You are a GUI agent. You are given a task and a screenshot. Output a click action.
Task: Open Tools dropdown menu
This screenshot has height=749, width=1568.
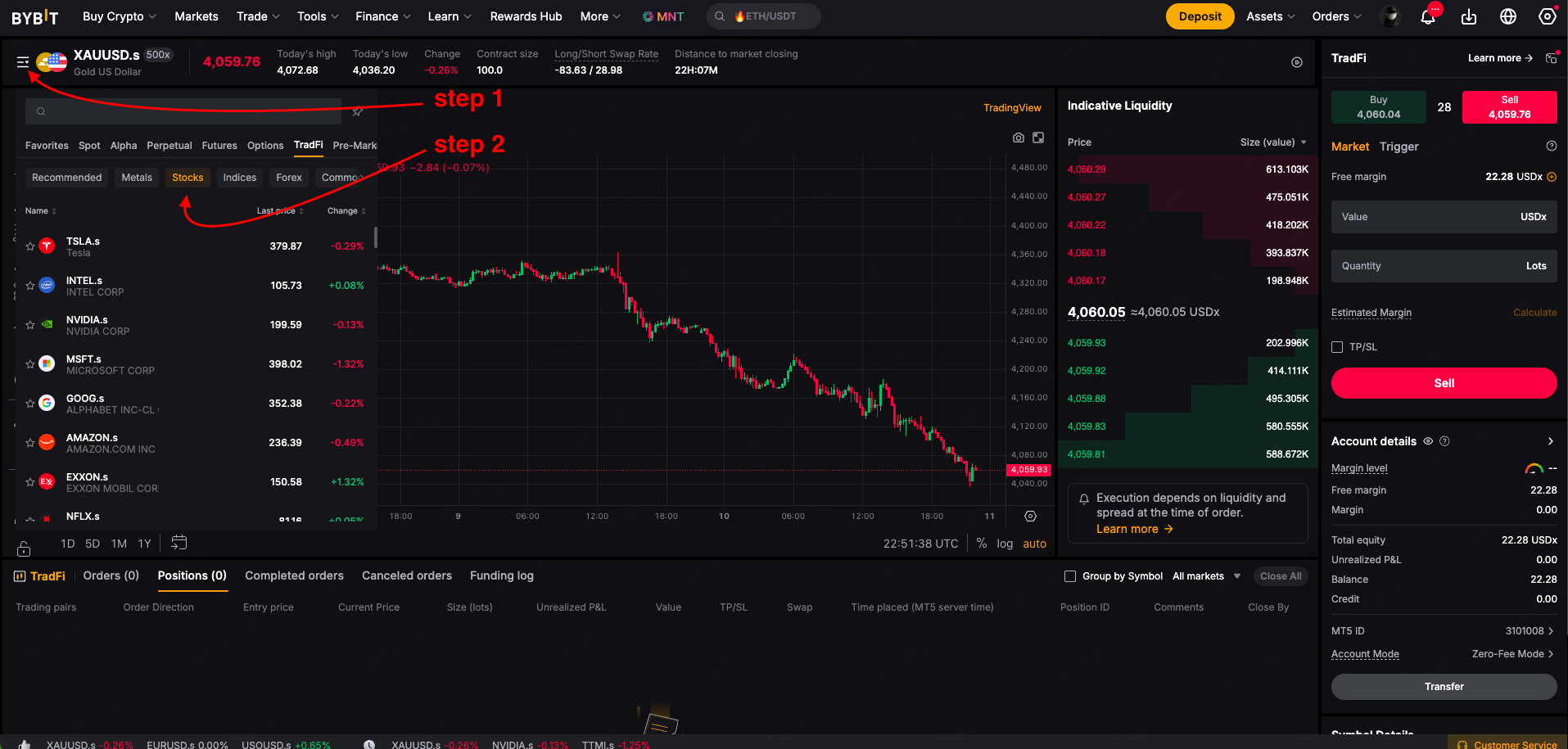(318, 16)
